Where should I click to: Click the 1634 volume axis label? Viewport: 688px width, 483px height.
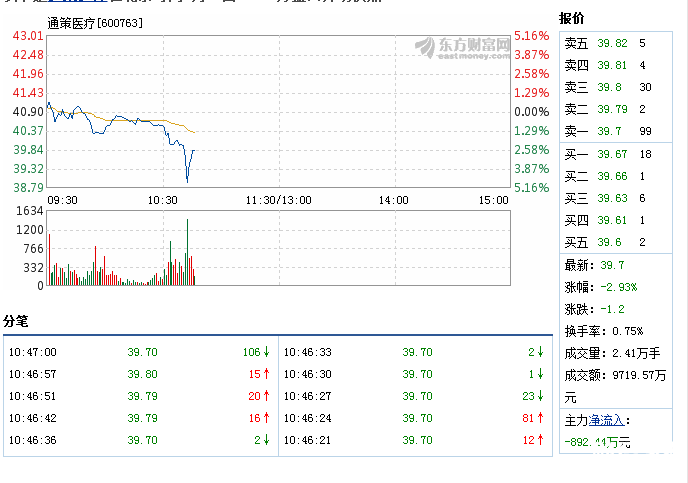29,211
